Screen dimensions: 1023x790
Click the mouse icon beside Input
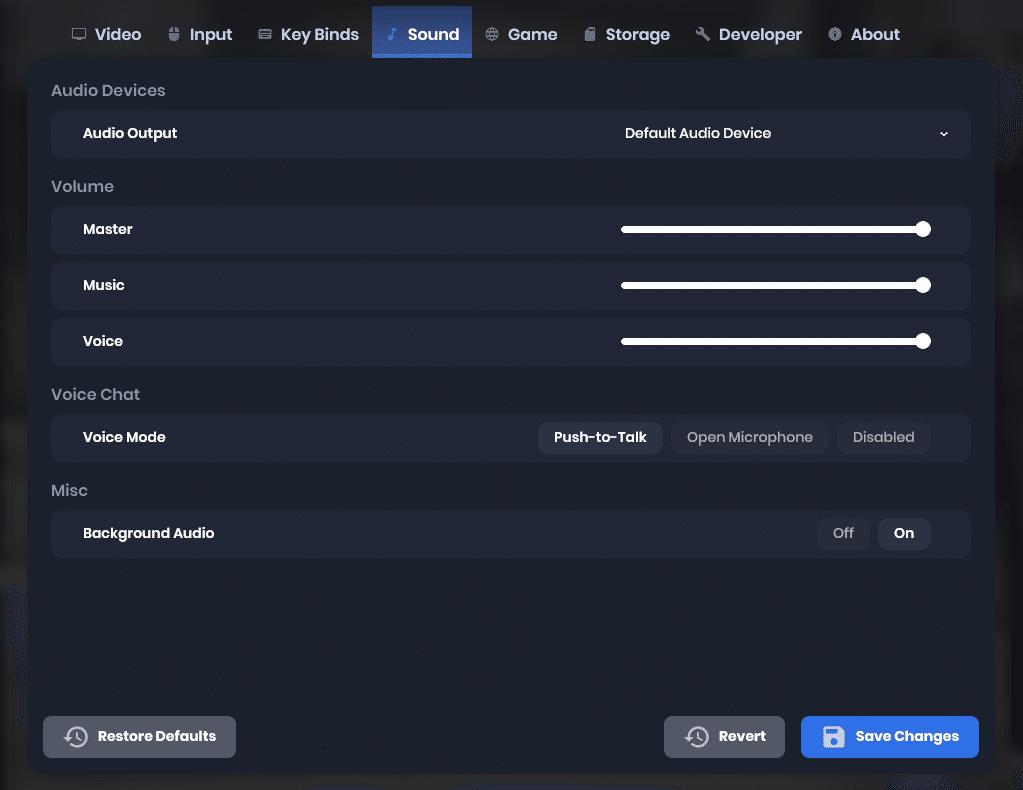pyautogui.click(x=174, y=34)
